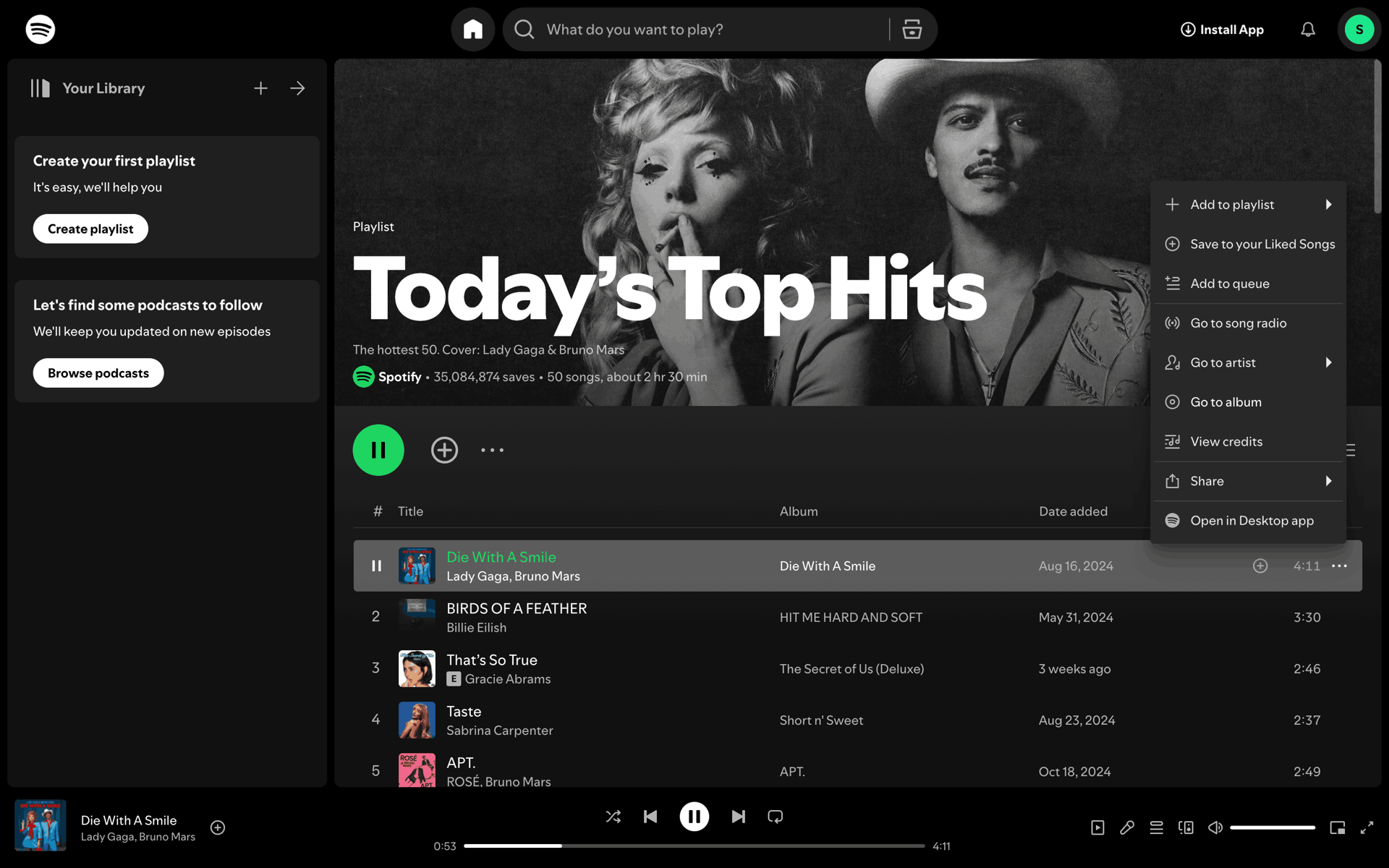
Task: Skip to next track
Action: (x=738, y=817)
